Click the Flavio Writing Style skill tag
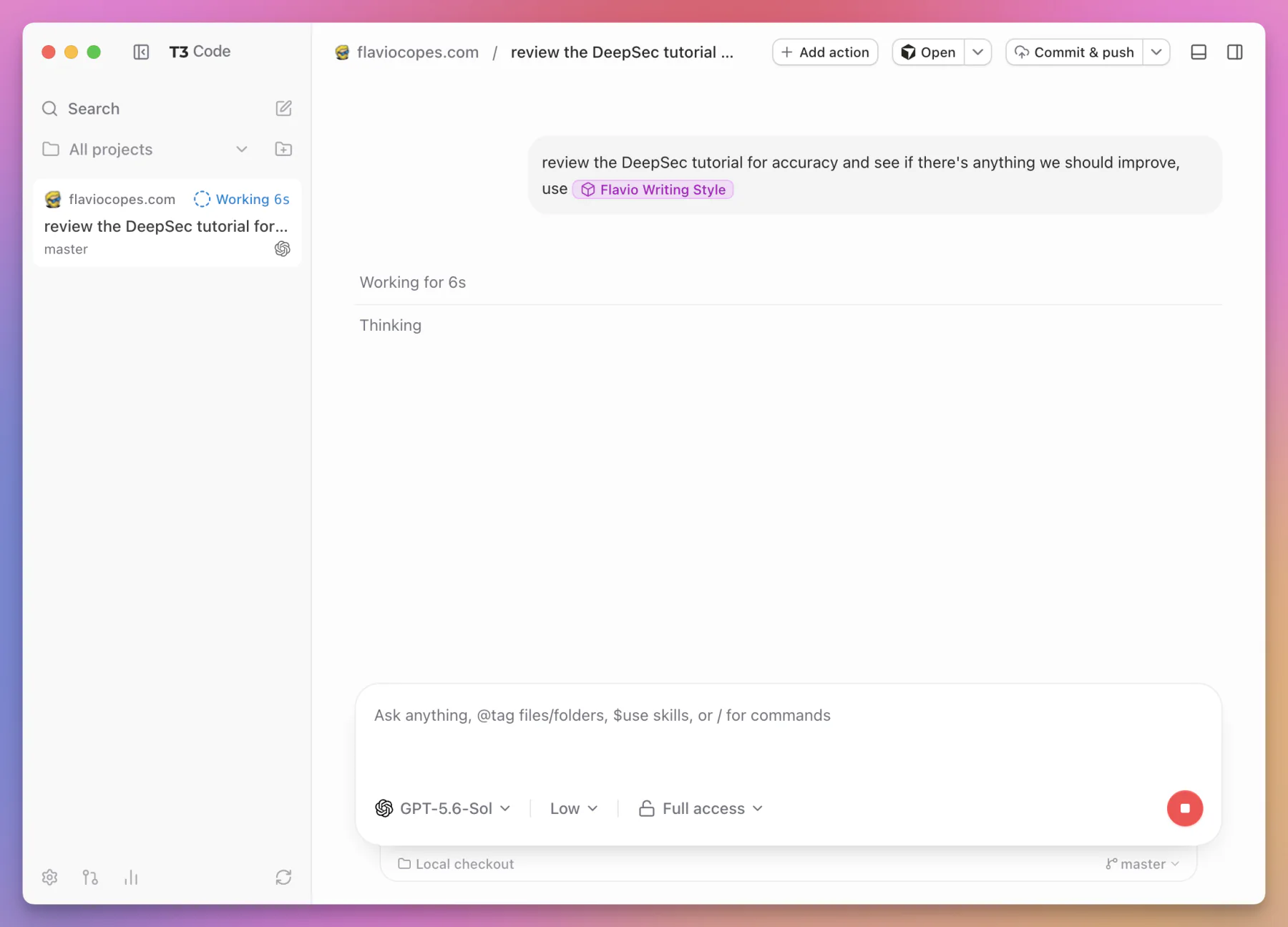The image size is (1288, 927). pyautogui.click(x=653, y=190)
